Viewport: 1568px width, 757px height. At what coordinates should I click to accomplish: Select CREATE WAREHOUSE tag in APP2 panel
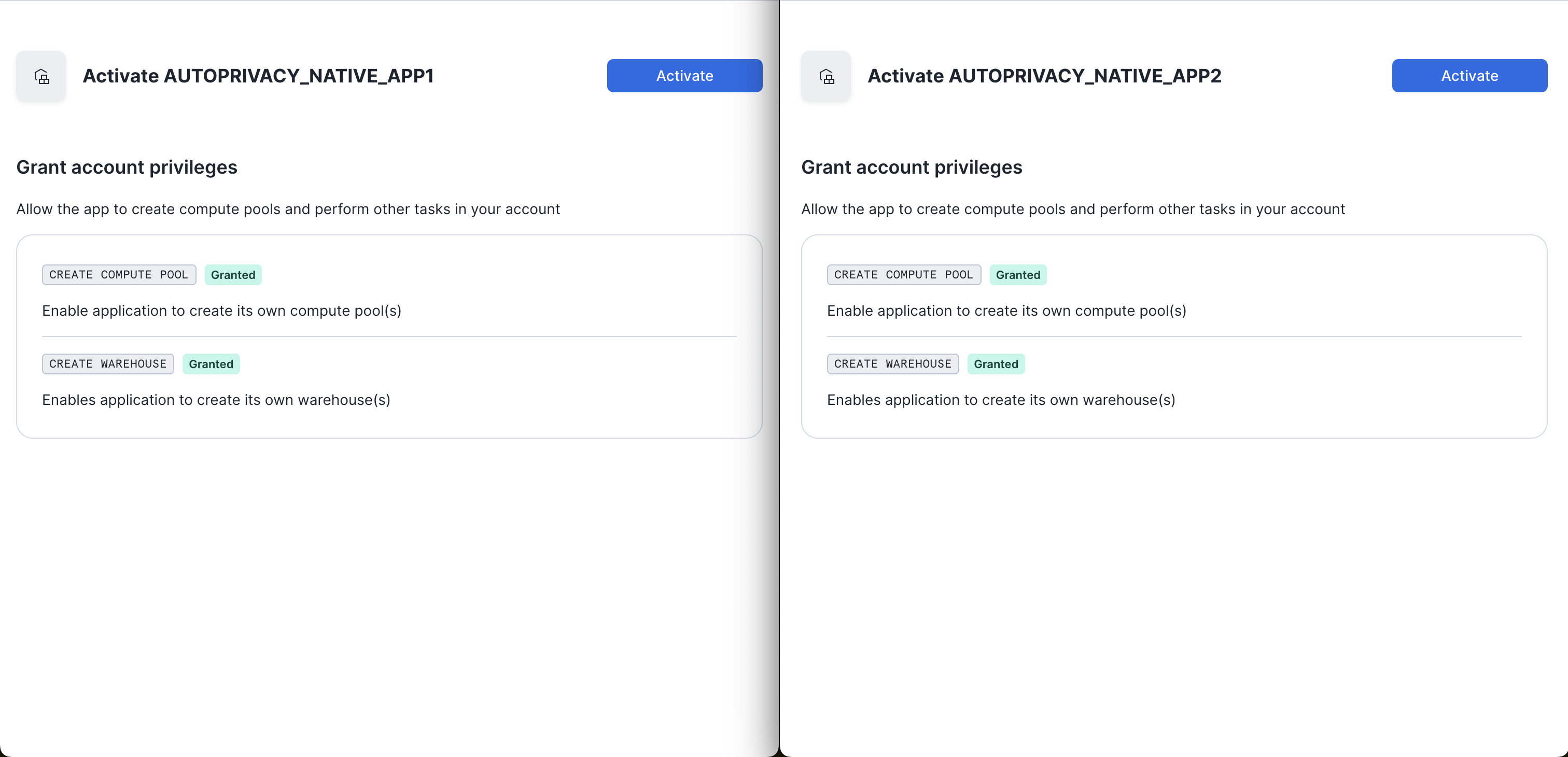[892, 364]
